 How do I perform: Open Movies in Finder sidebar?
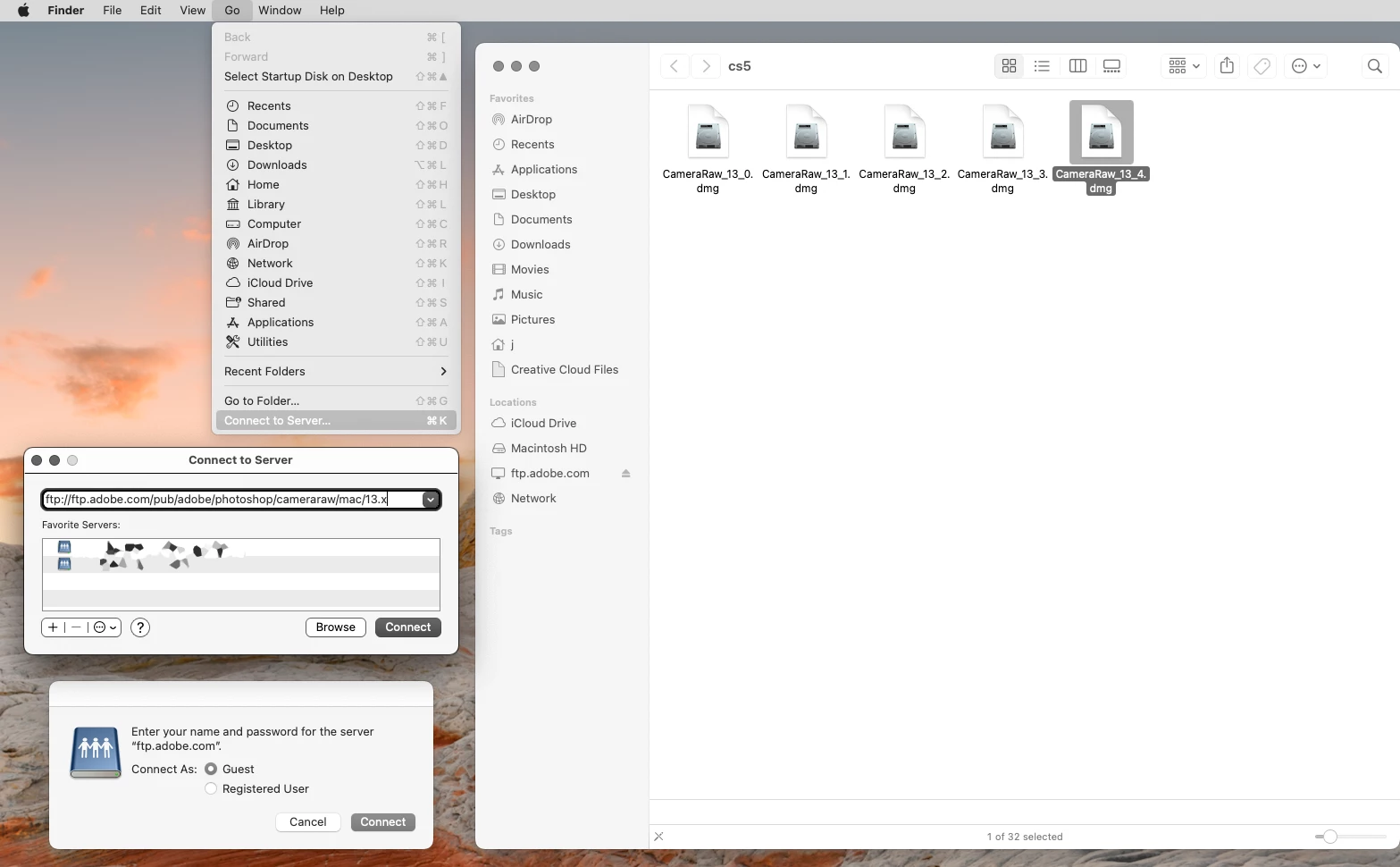pos(530,270)
